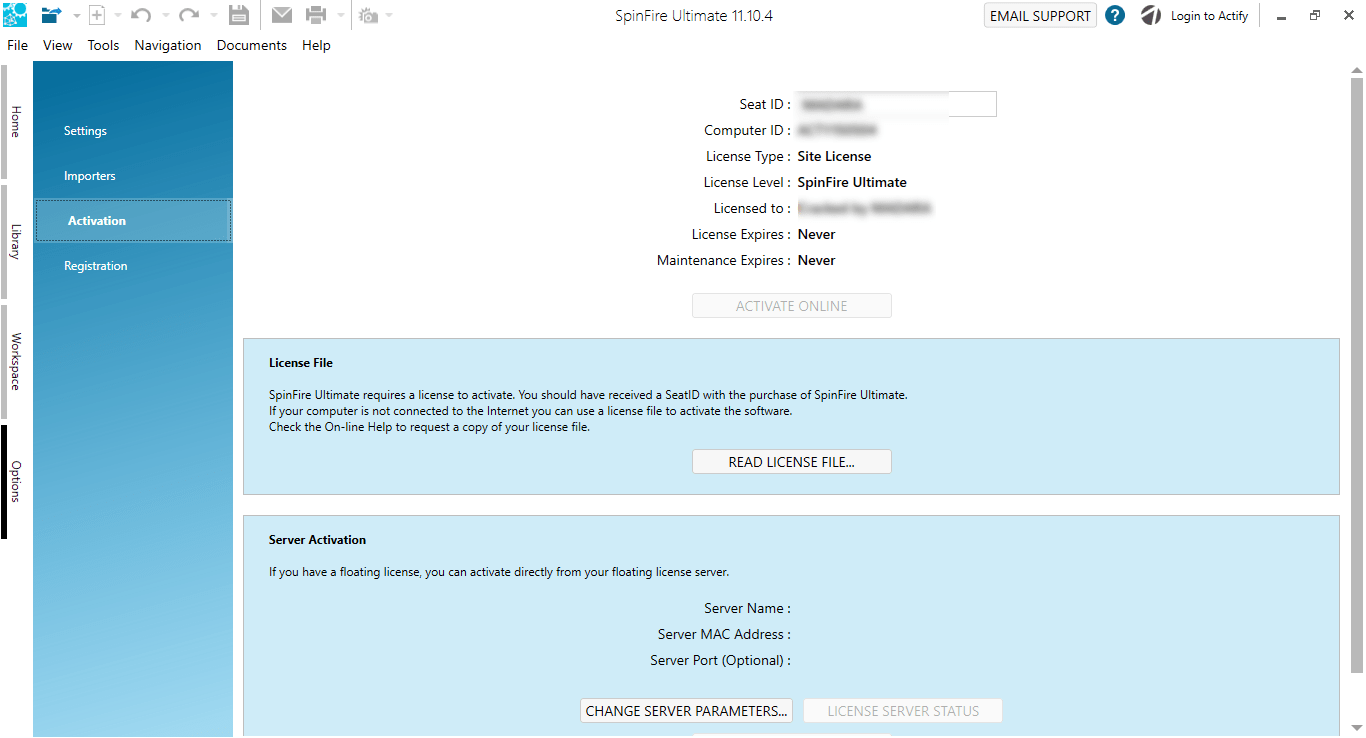Image resolution: width=1366 pixels, height=738 pixels.
Task: Click the new document plus icon
Action: (97, 15)
